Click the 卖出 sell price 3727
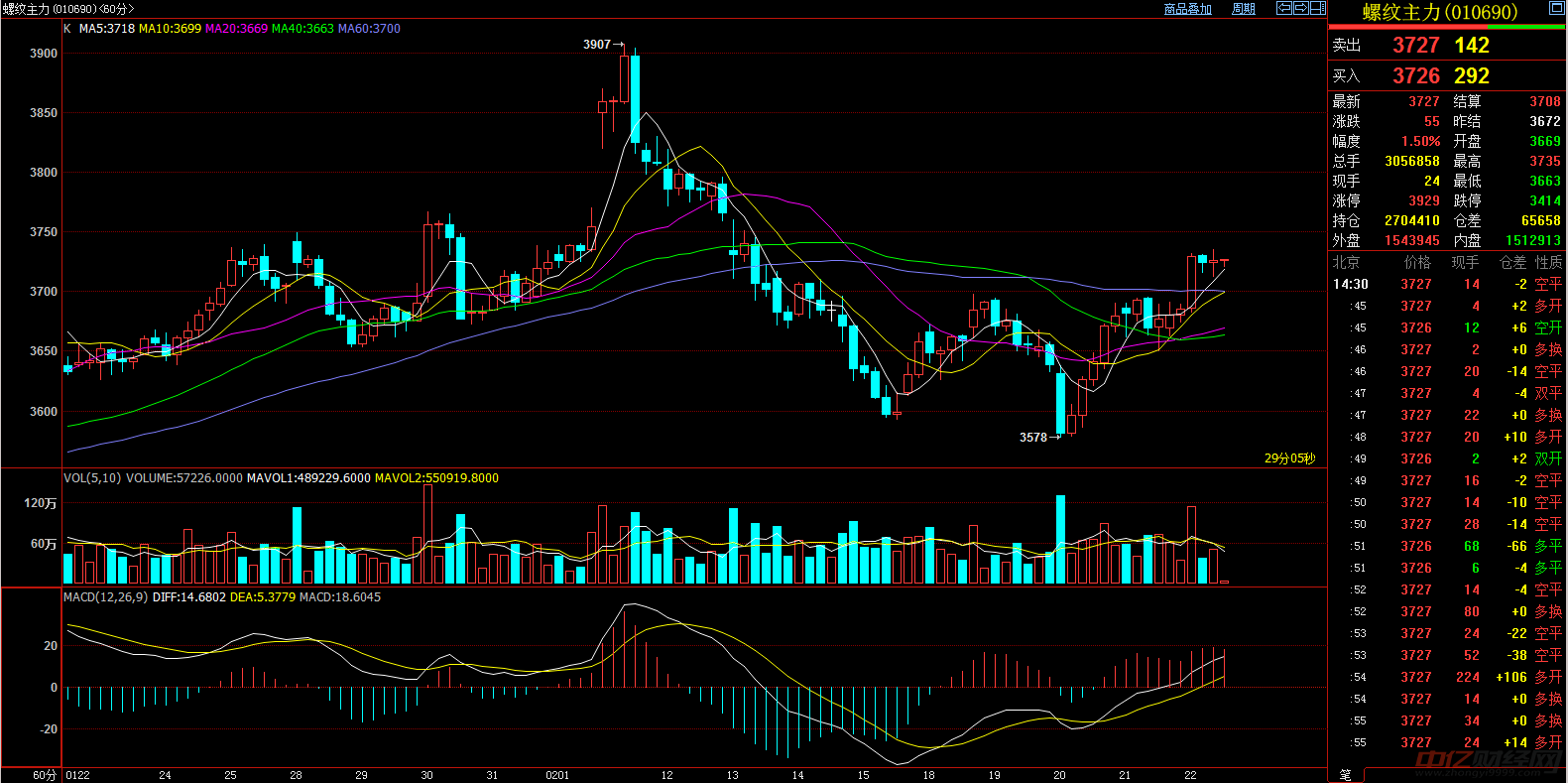 tap(1415, 46)
